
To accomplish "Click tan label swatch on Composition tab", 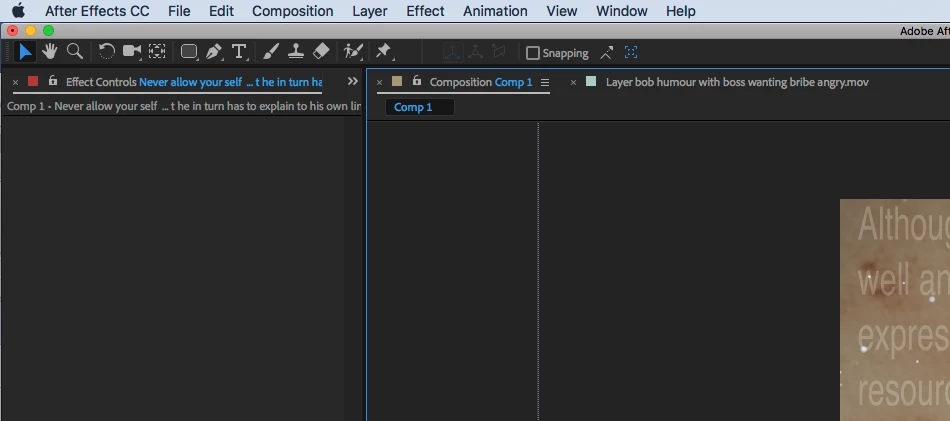I will 397,81.
